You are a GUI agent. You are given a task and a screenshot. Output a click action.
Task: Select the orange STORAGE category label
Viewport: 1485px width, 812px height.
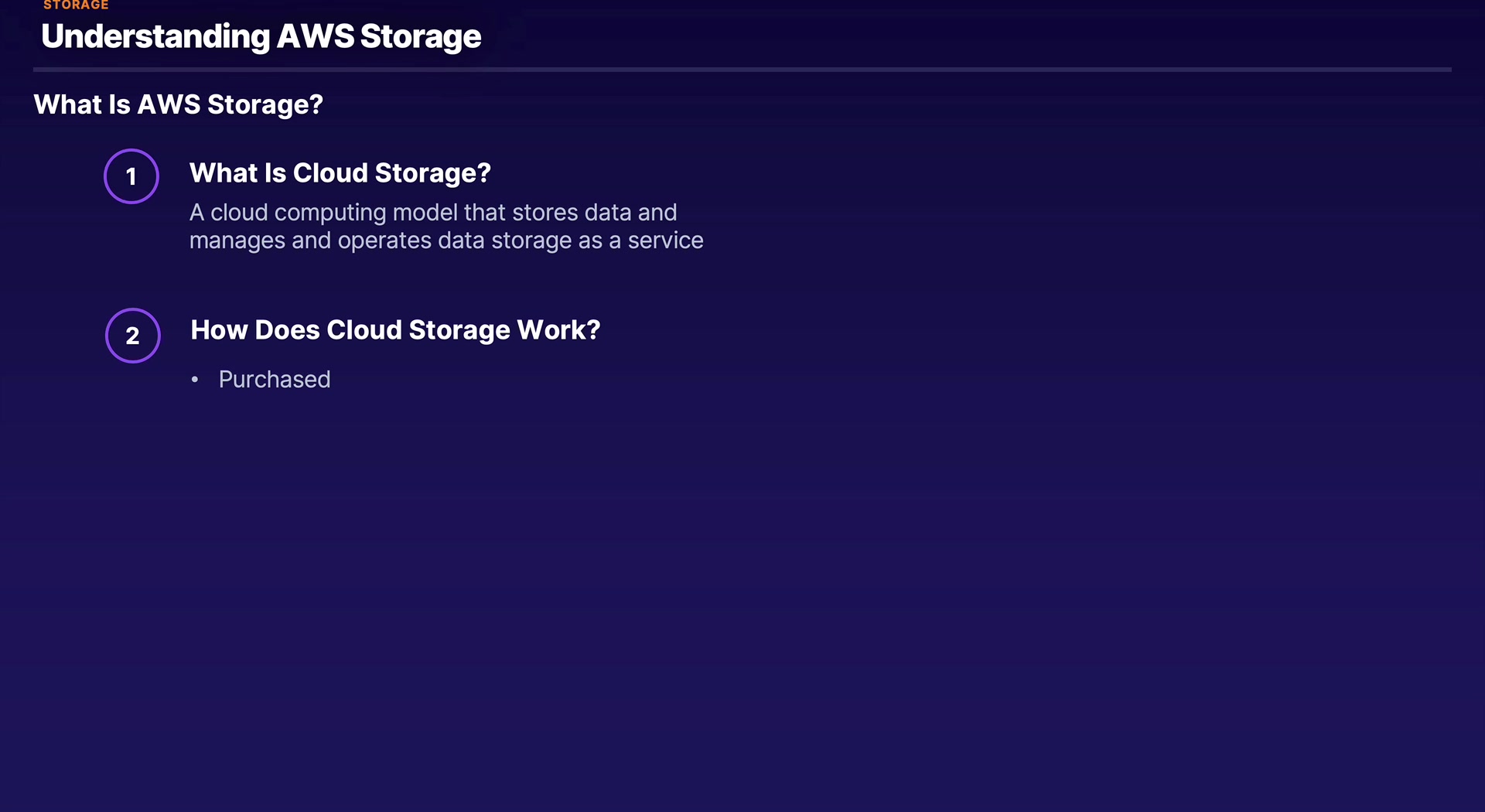(x=76, y=5)
